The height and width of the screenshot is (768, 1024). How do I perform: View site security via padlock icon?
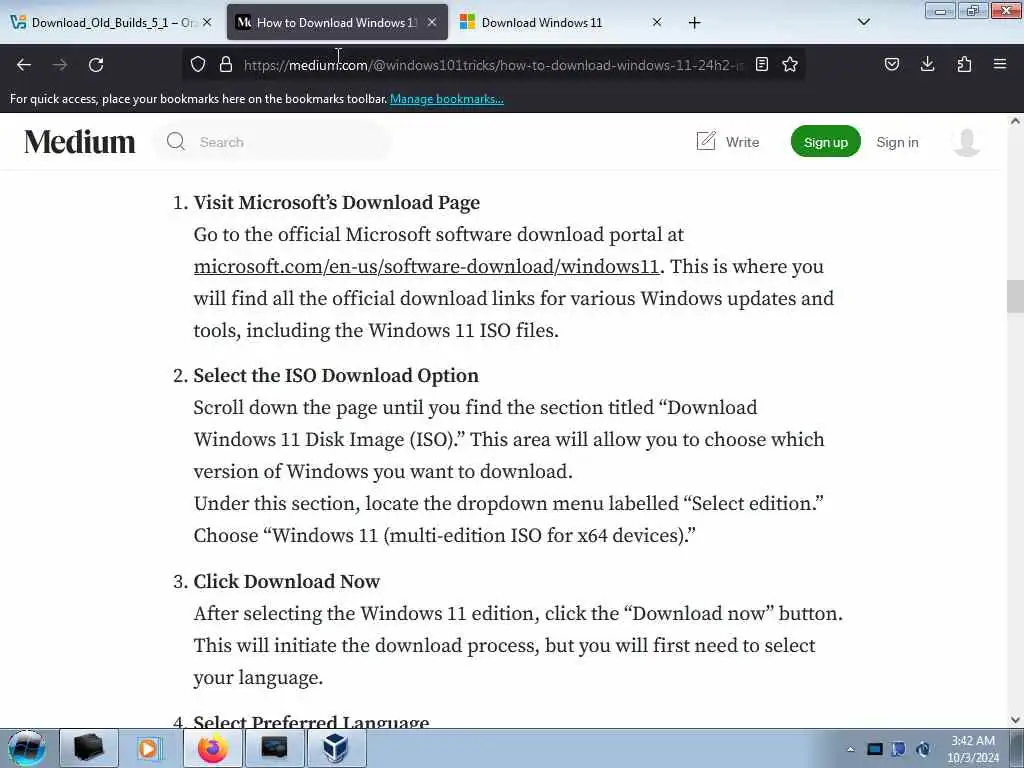[x=226, y=64]
